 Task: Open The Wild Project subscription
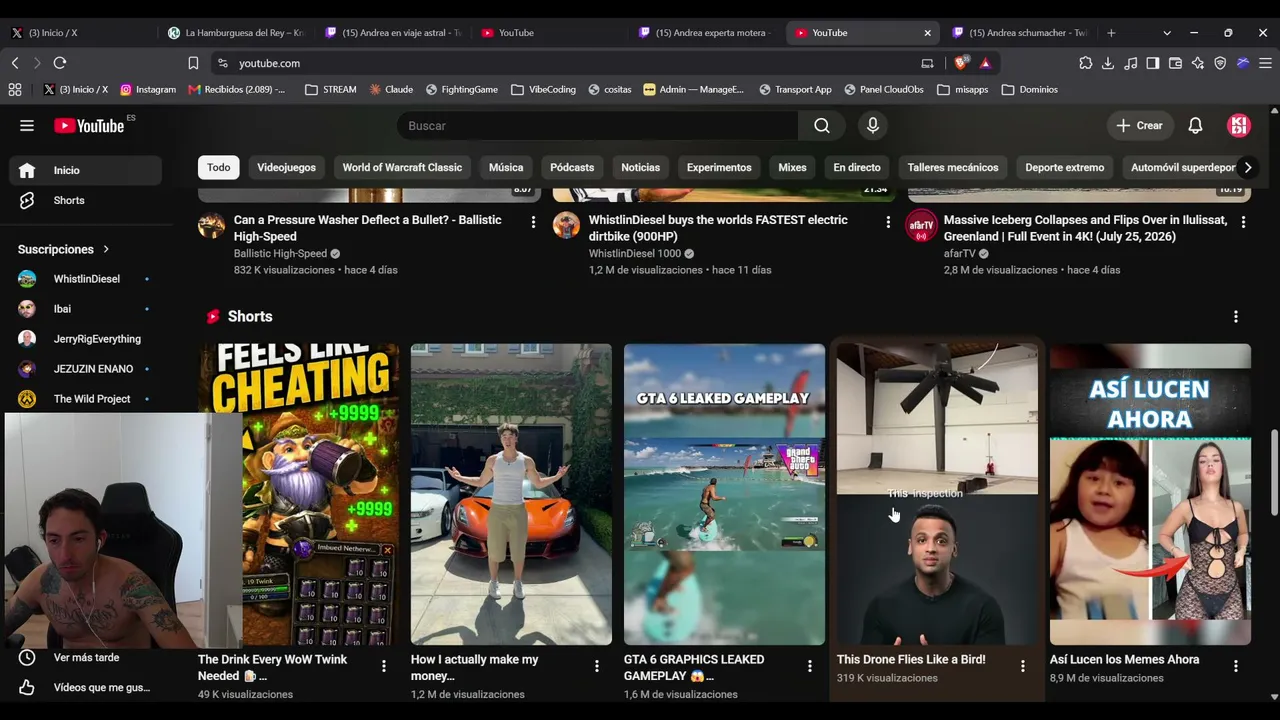coord(85,399)
